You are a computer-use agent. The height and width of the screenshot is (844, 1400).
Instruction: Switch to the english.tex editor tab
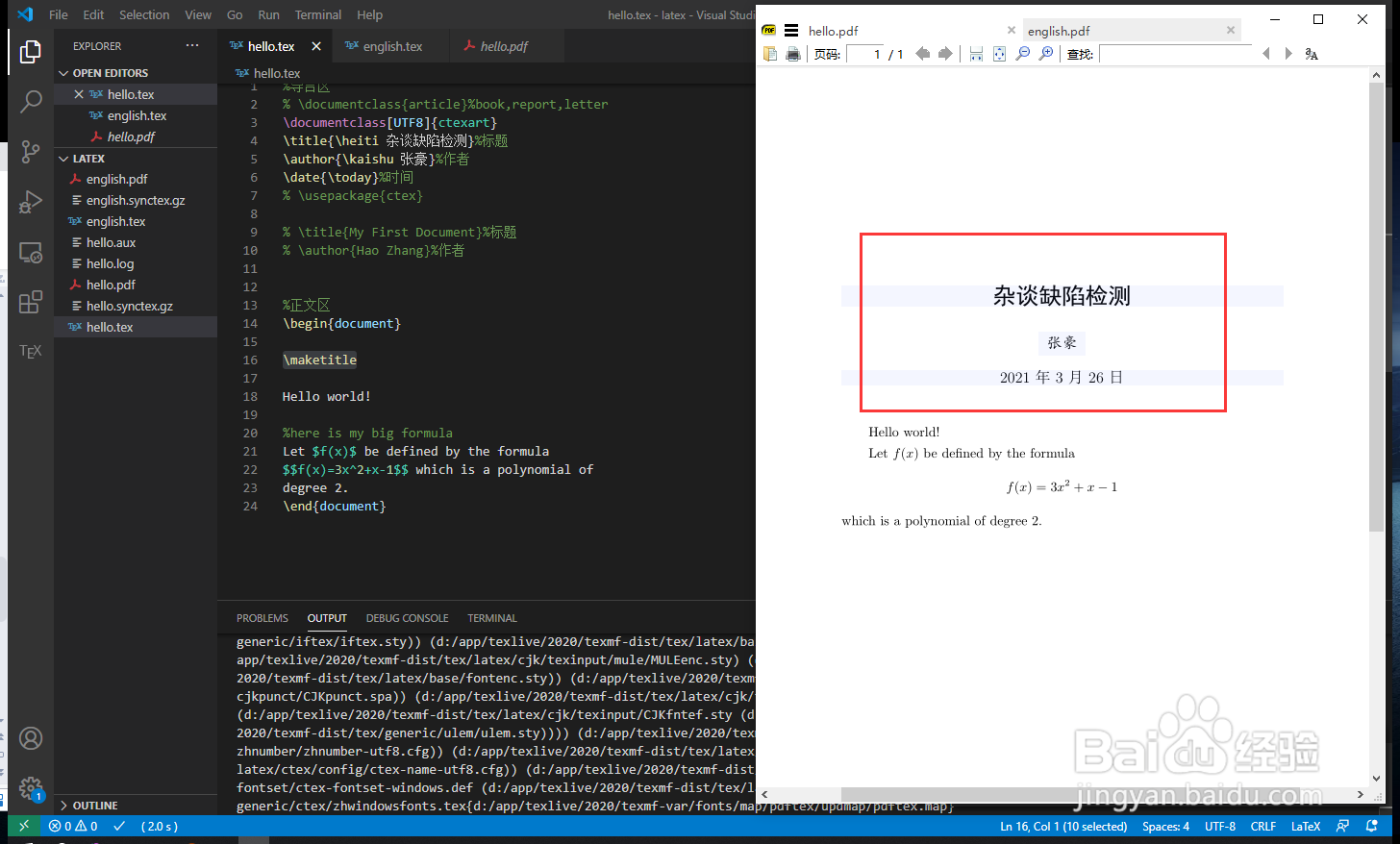point(390,46)
